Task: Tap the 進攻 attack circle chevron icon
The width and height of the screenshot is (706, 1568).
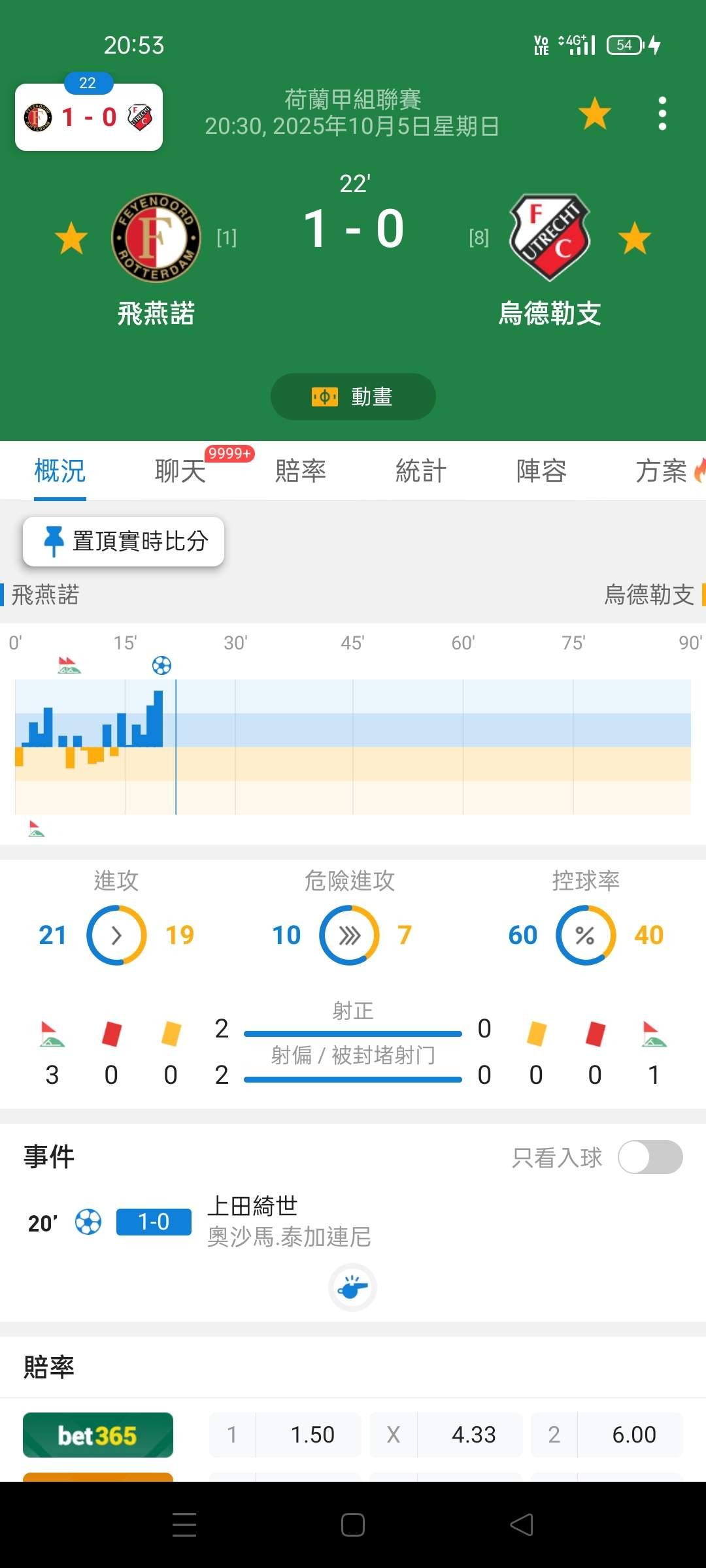Action: [116, 935]
